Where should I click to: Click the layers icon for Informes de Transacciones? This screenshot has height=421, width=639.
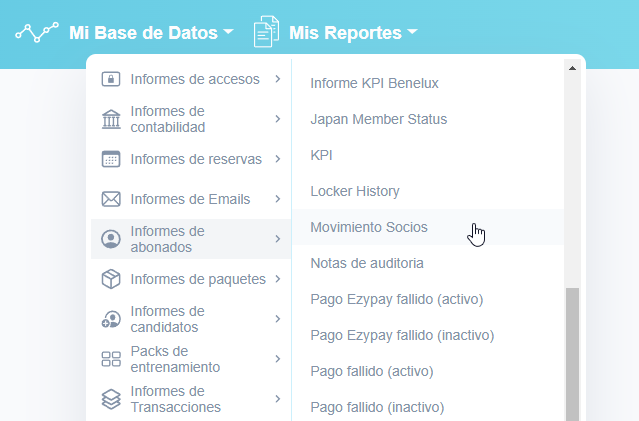point(111,399)
